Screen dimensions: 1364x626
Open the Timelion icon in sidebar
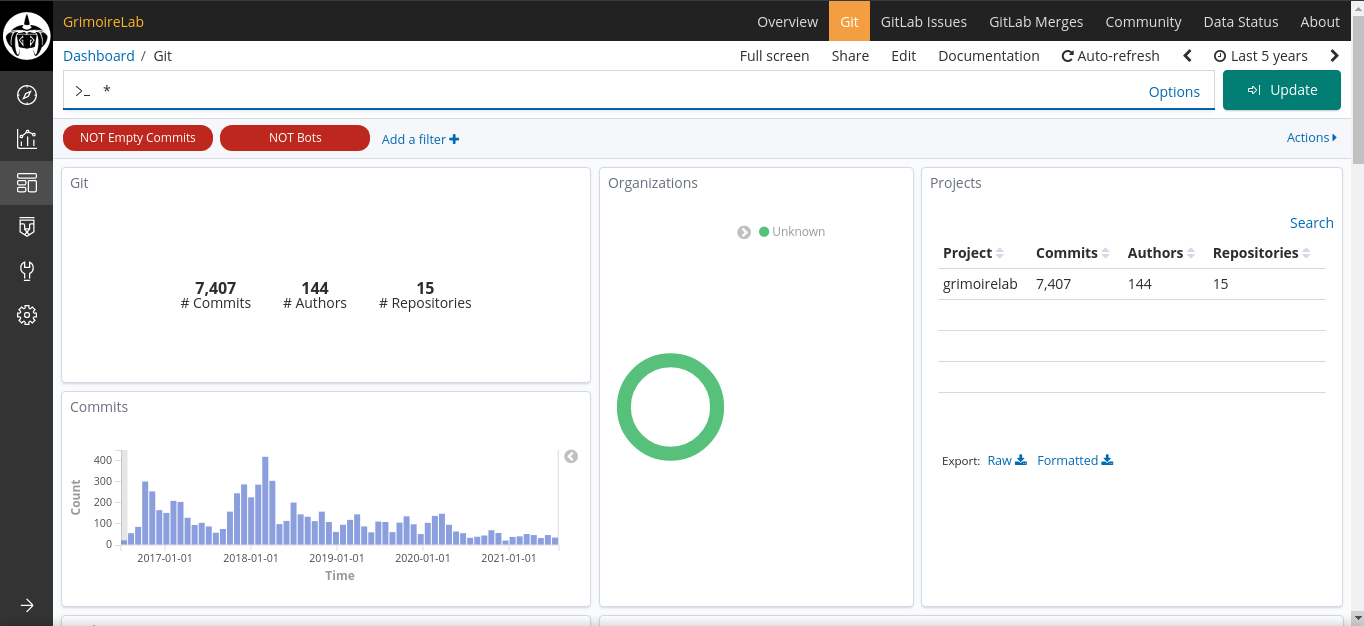[x=27, y=227]
